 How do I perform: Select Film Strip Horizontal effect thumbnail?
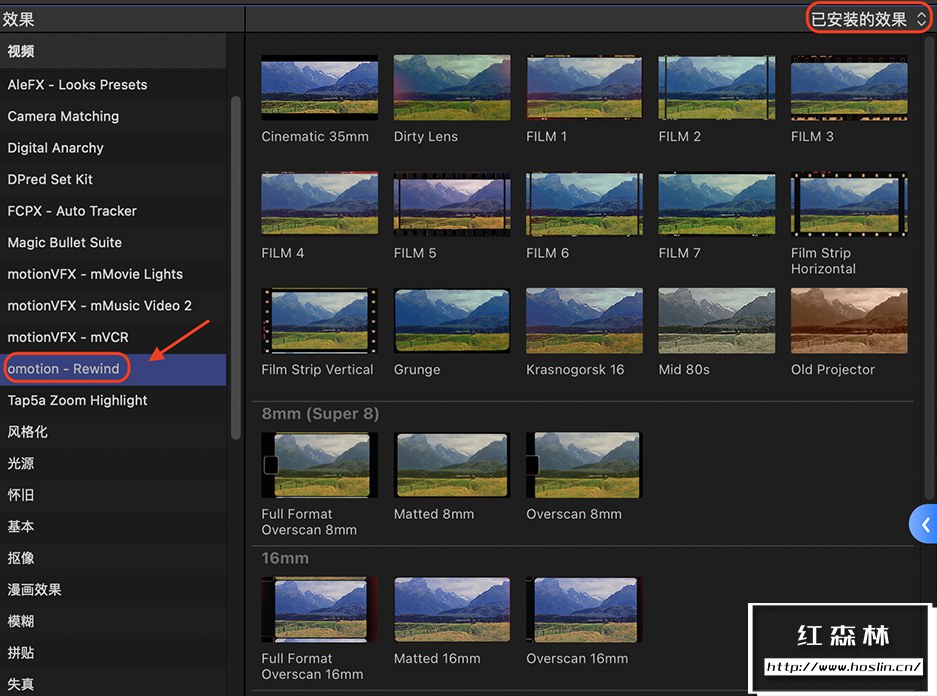pos(849,204)
